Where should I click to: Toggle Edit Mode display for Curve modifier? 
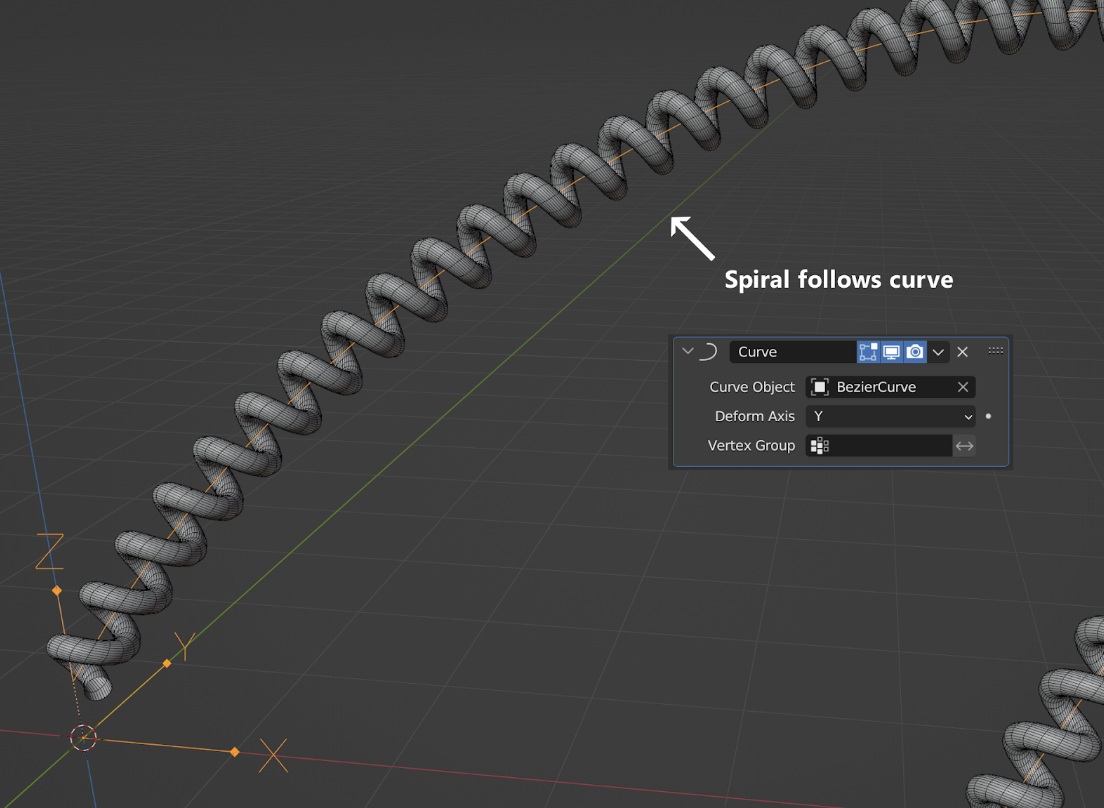pyautogui.click(x=869, y=351)
